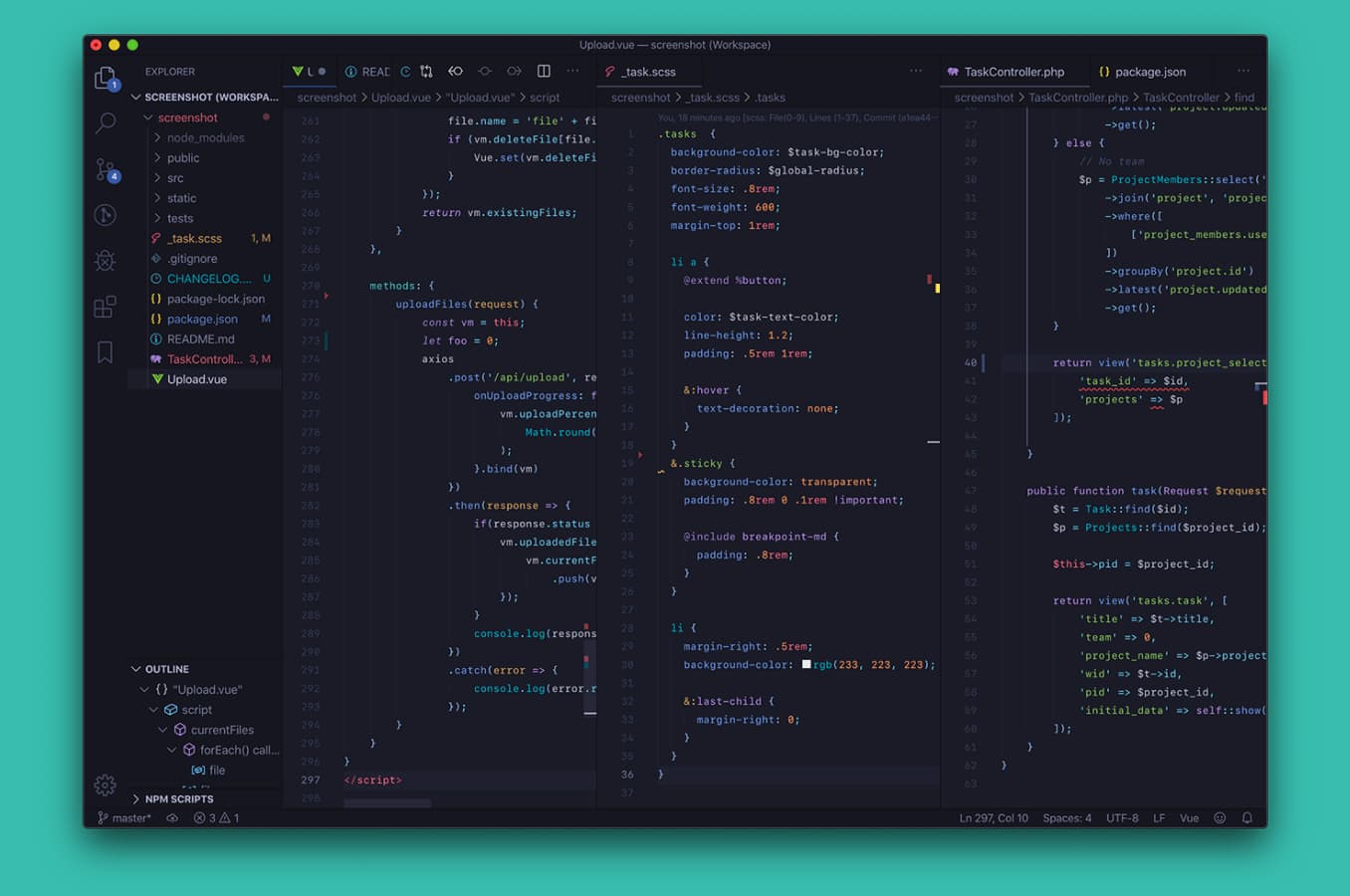The image size is (1350, 896).
Task: Select README.md in the Explorer file tree
Action: [201, 338]
